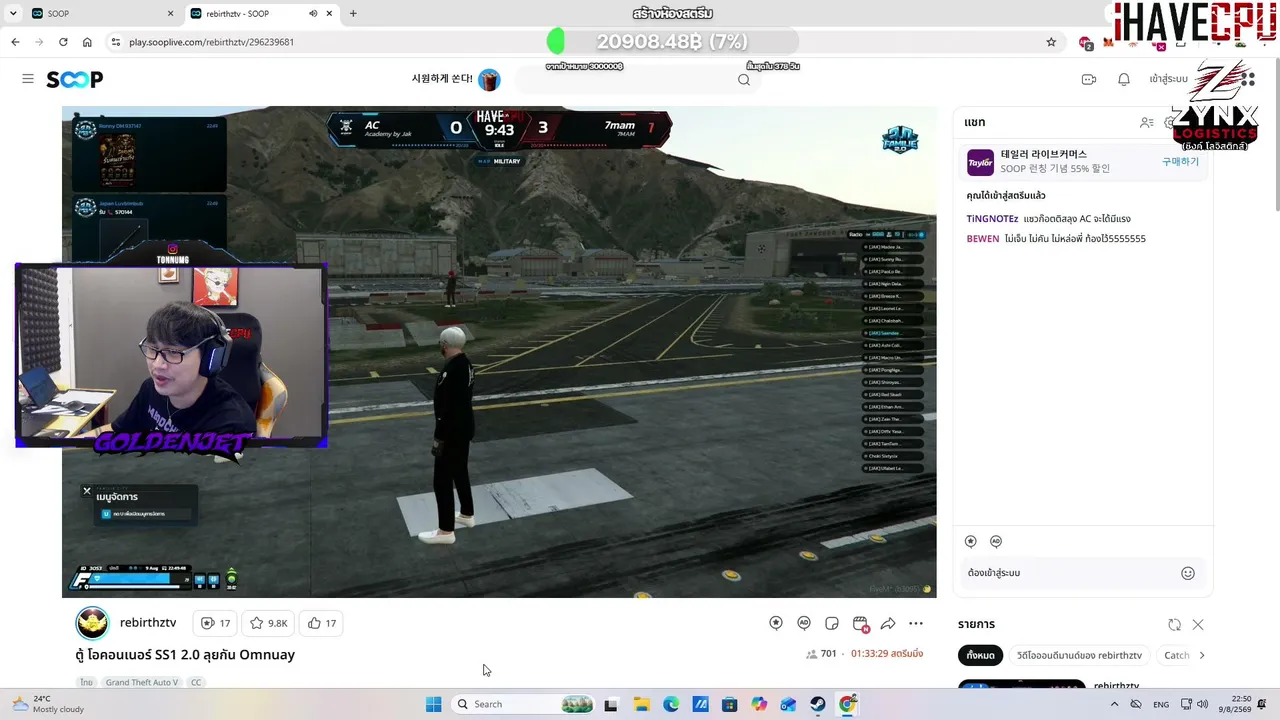This screenshot has height=720, width=1280.
Task: Click the เข้าสู่ระบบ login link
Action: pyautogui.click(x=1168, y=79)
